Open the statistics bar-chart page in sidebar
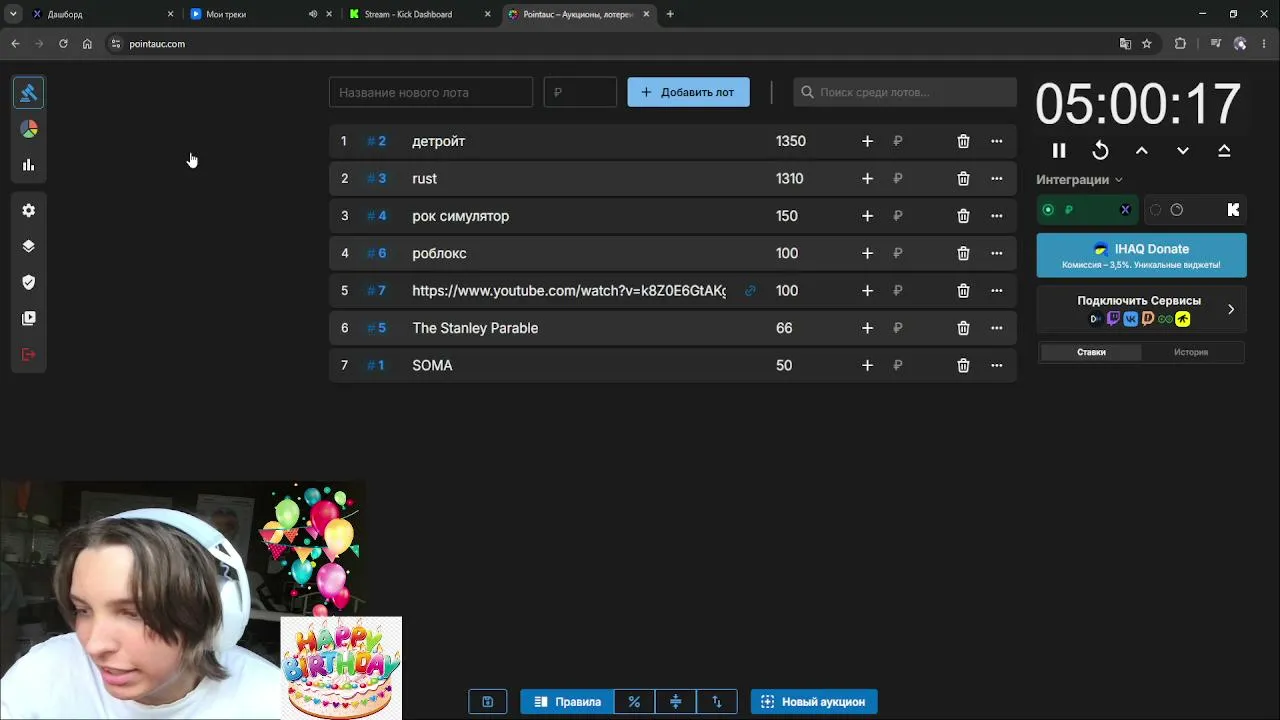 tap(28, 165)
